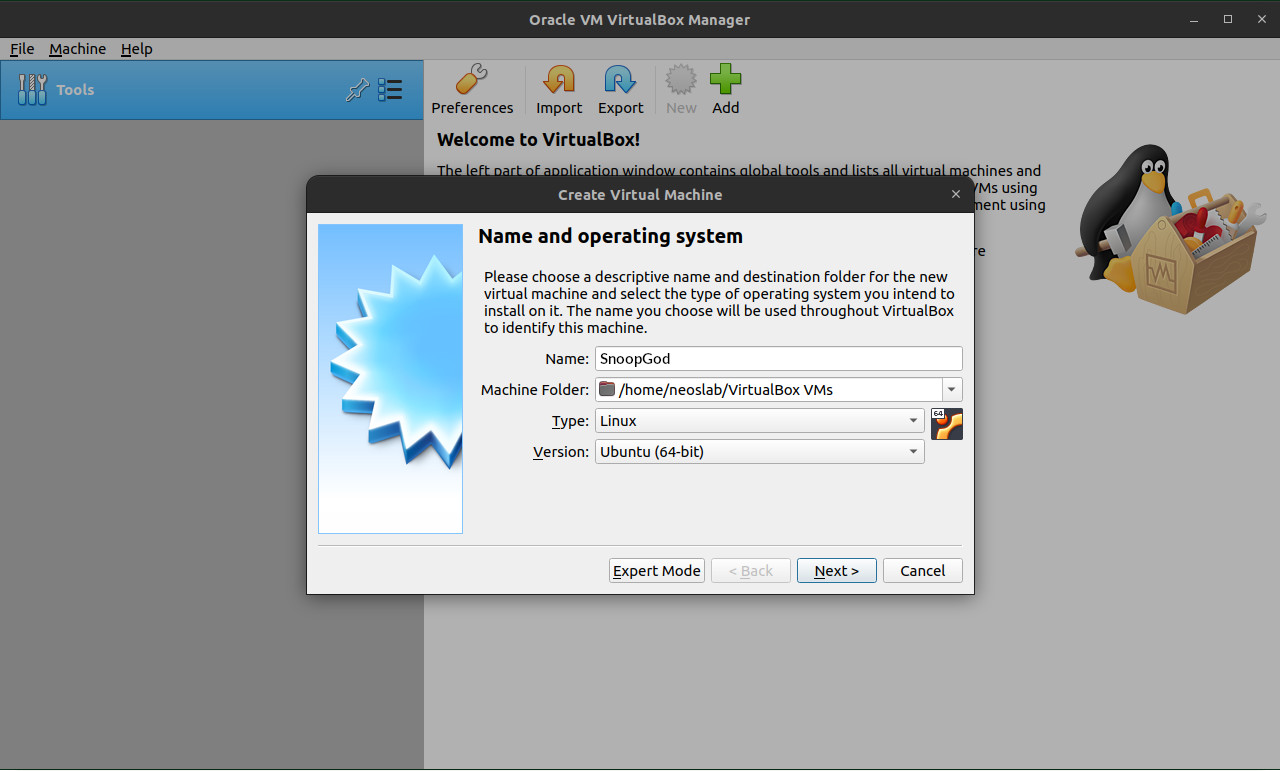
Task: Open the Machine menu
Action: click(77, 49)
